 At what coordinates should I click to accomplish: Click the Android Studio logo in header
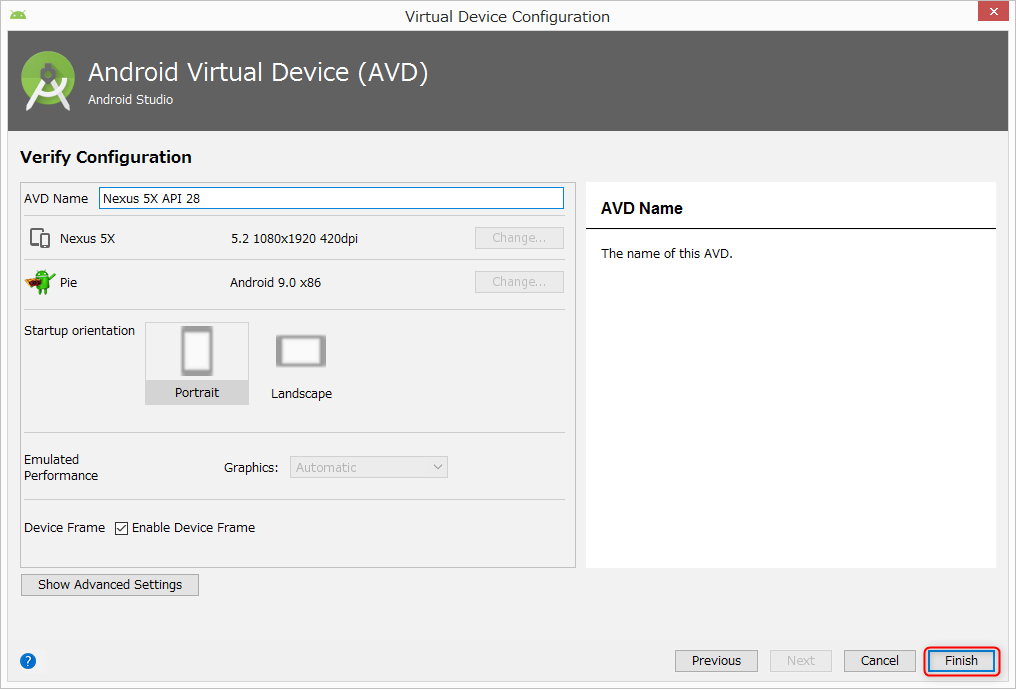click(47, 81)
